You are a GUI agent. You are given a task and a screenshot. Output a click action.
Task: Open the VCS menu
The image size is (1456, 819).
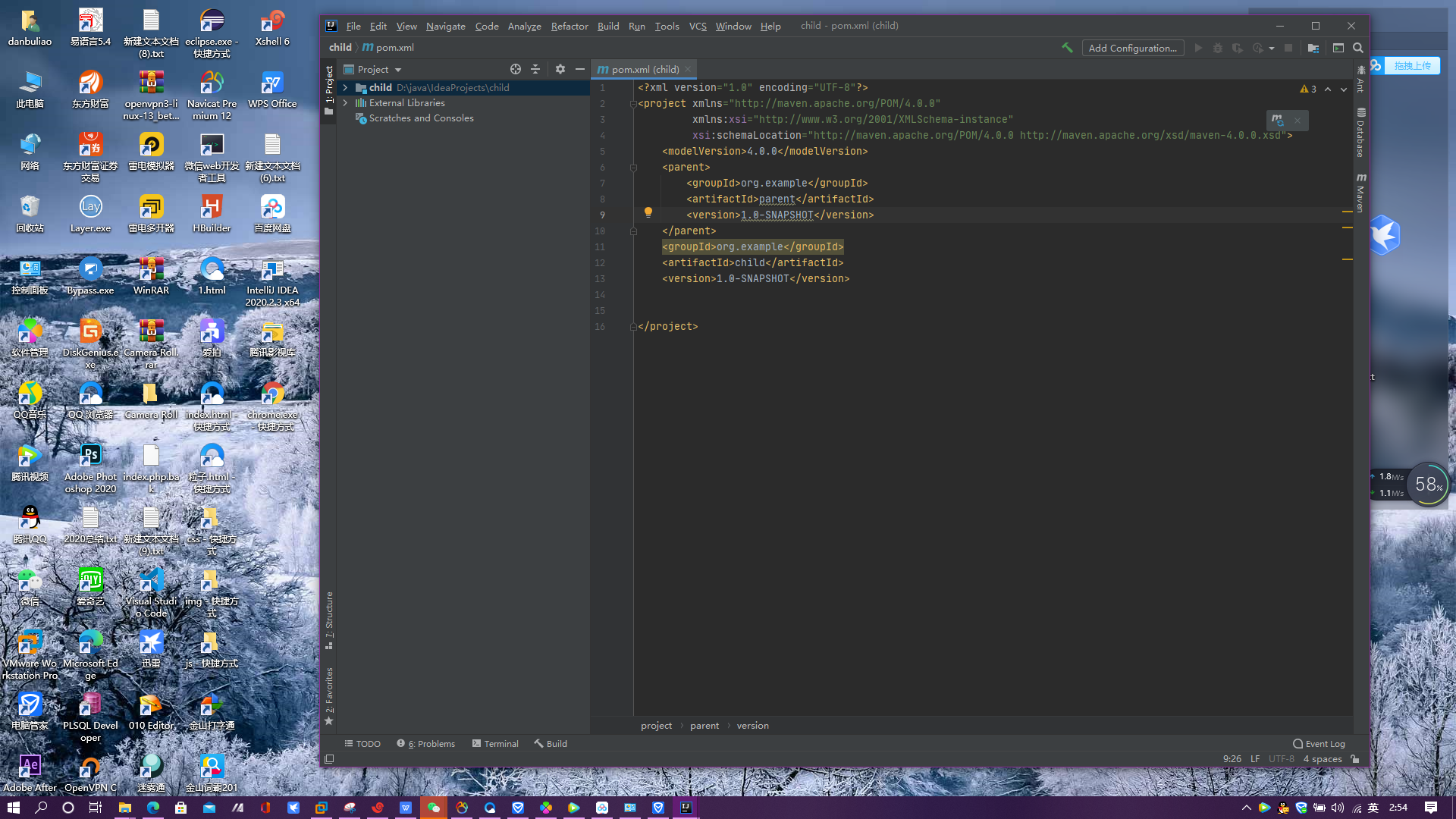(698, 26)
